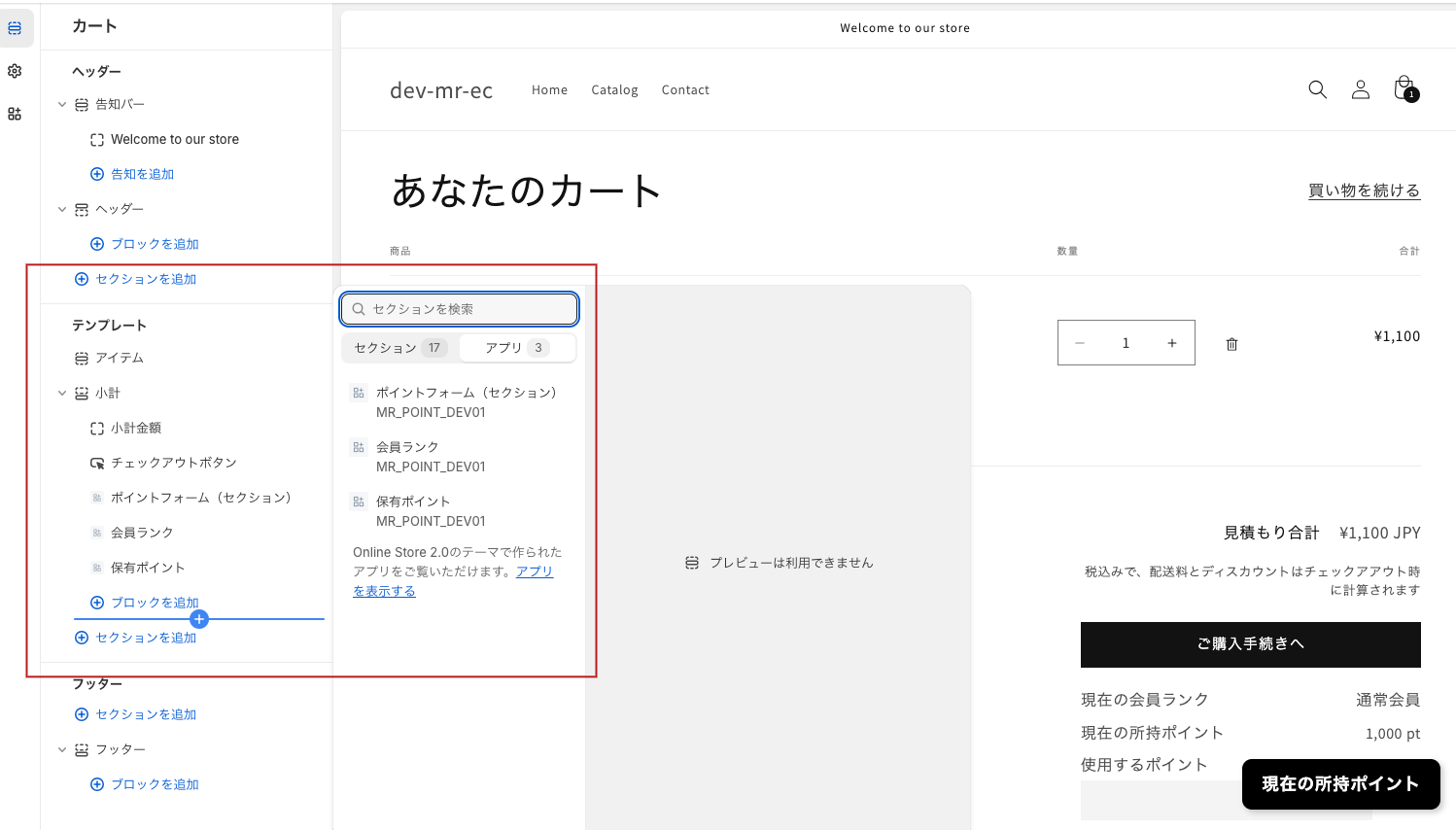Image resolution: width=1456 pixels, height=830 pixels.
Task: Increase quantity with plus button
Action: [x=1172, y=343]
